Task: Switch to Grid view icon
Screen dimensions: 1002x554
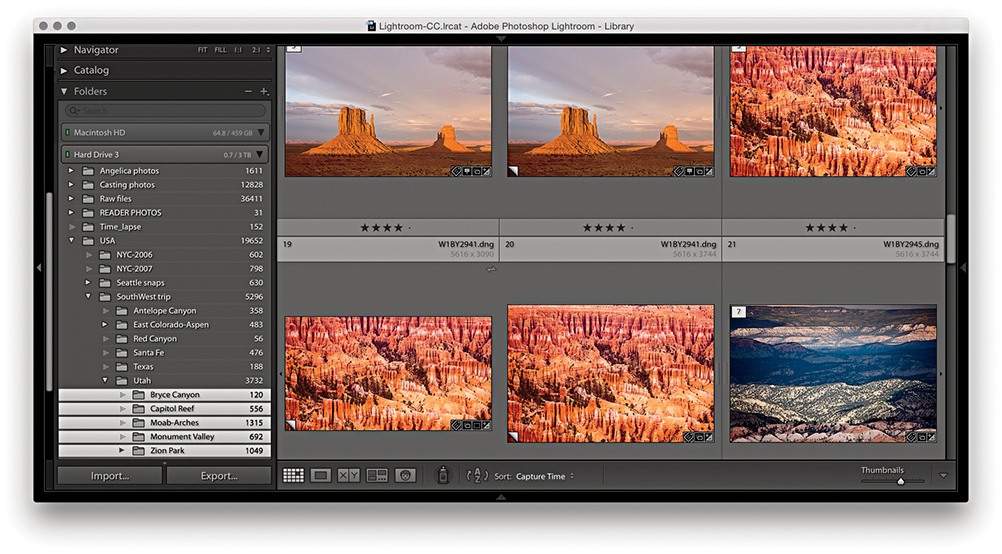Action: (293, 476)
